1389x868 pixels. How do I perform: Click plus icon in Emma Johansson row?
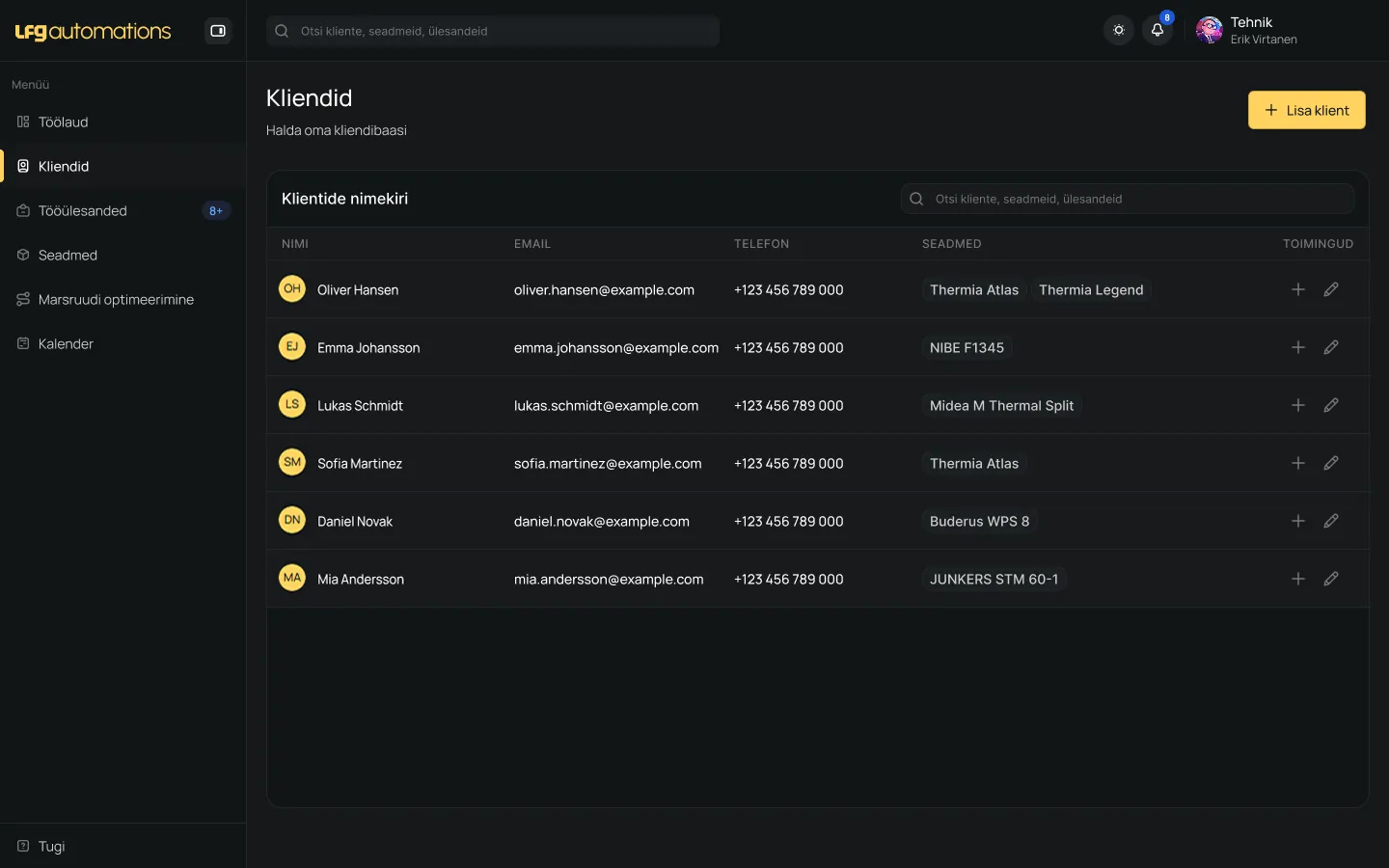[x=1298, y=347]
